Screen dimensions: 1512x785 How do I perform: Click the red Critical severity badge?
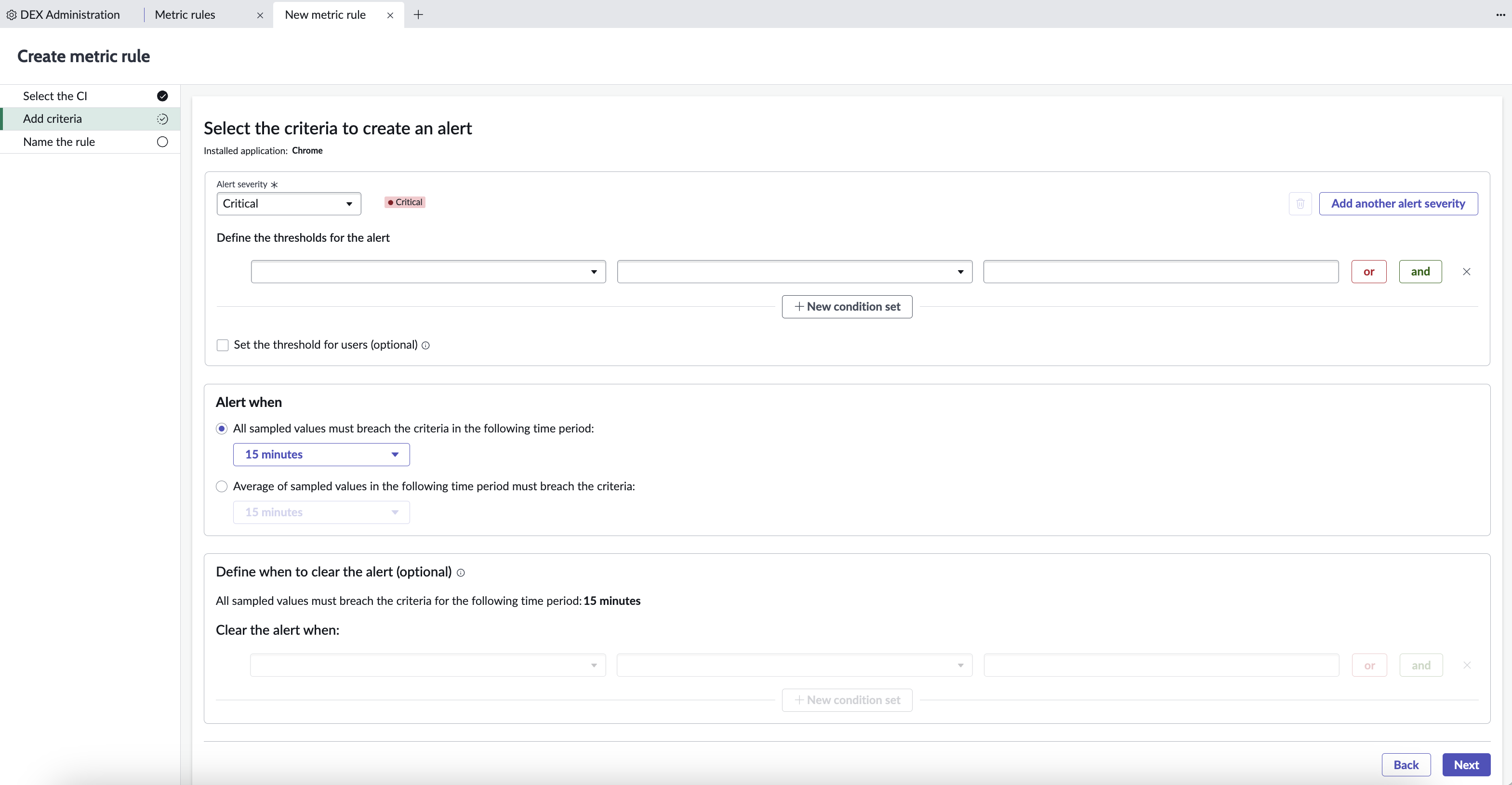(x=405, y=202)
